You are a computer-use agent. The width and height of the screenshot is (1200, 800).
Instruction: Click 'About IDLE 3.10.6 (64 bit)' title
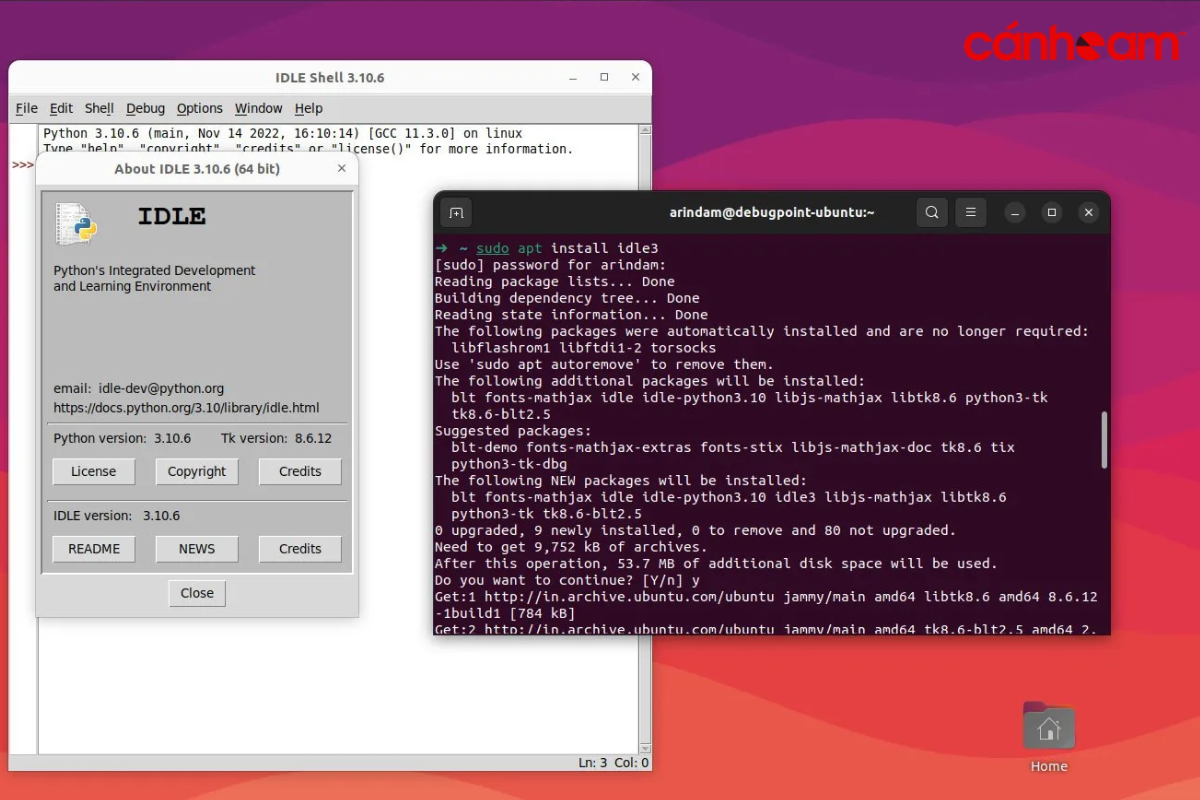[197, 169]
